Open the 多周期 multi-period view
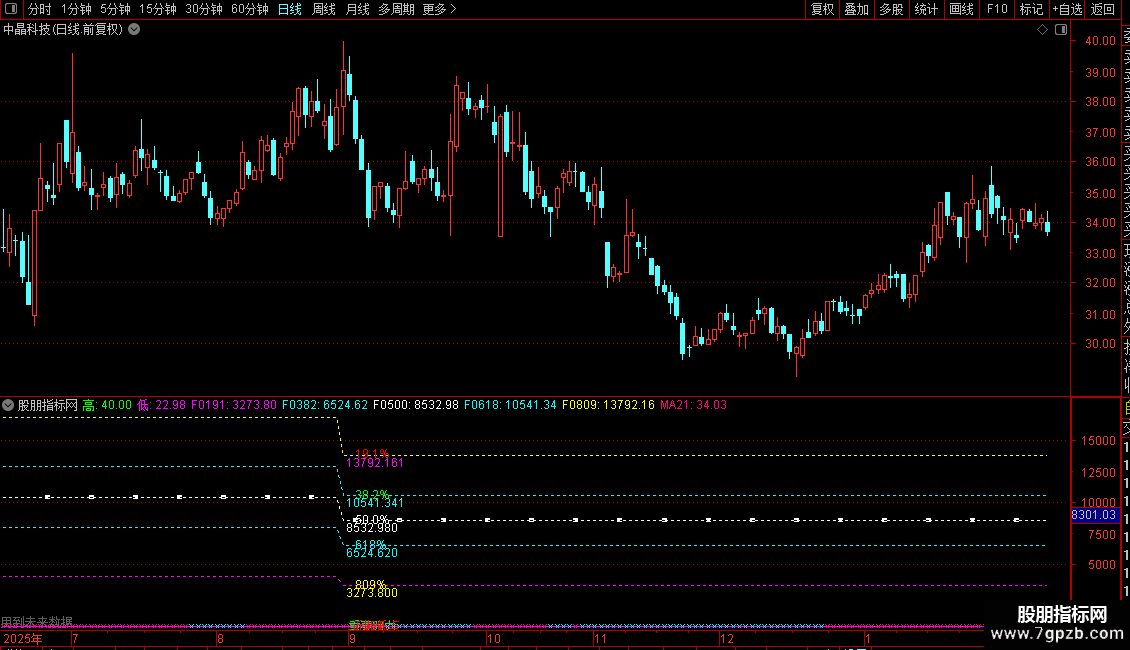 click(396, 9)
